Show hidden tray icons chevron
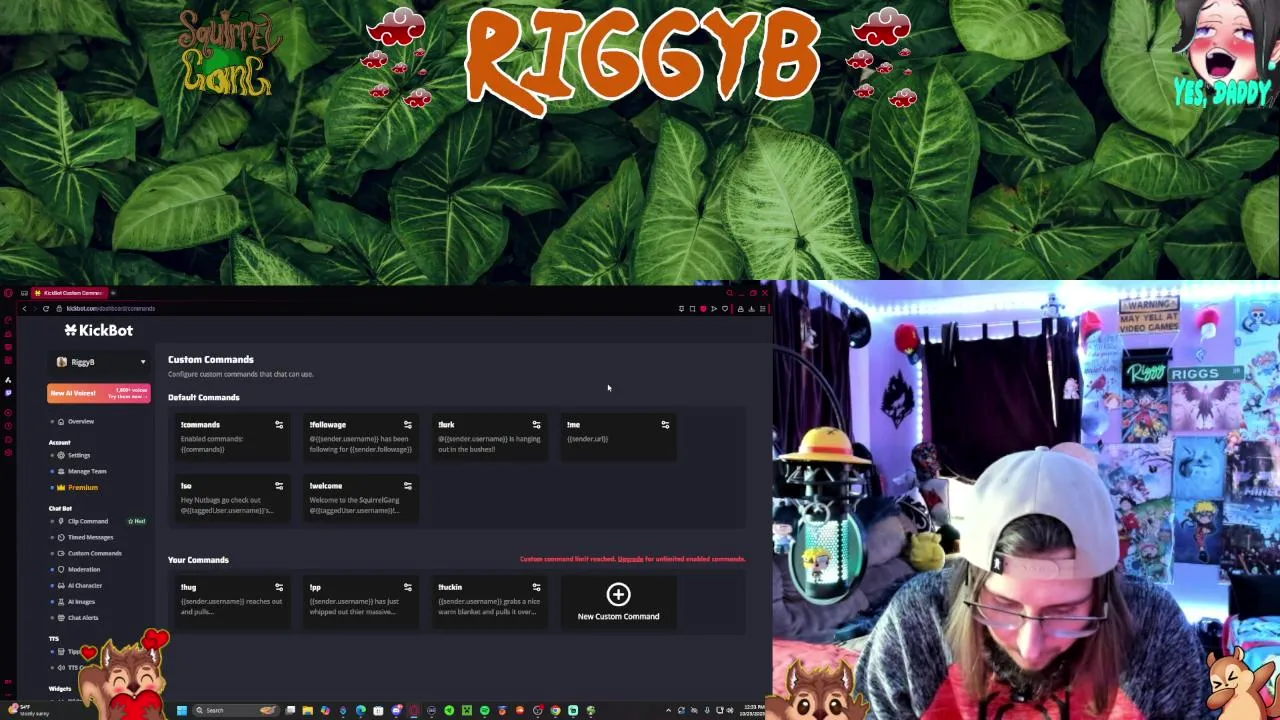 pyautogui.click(x=668, y=711)
